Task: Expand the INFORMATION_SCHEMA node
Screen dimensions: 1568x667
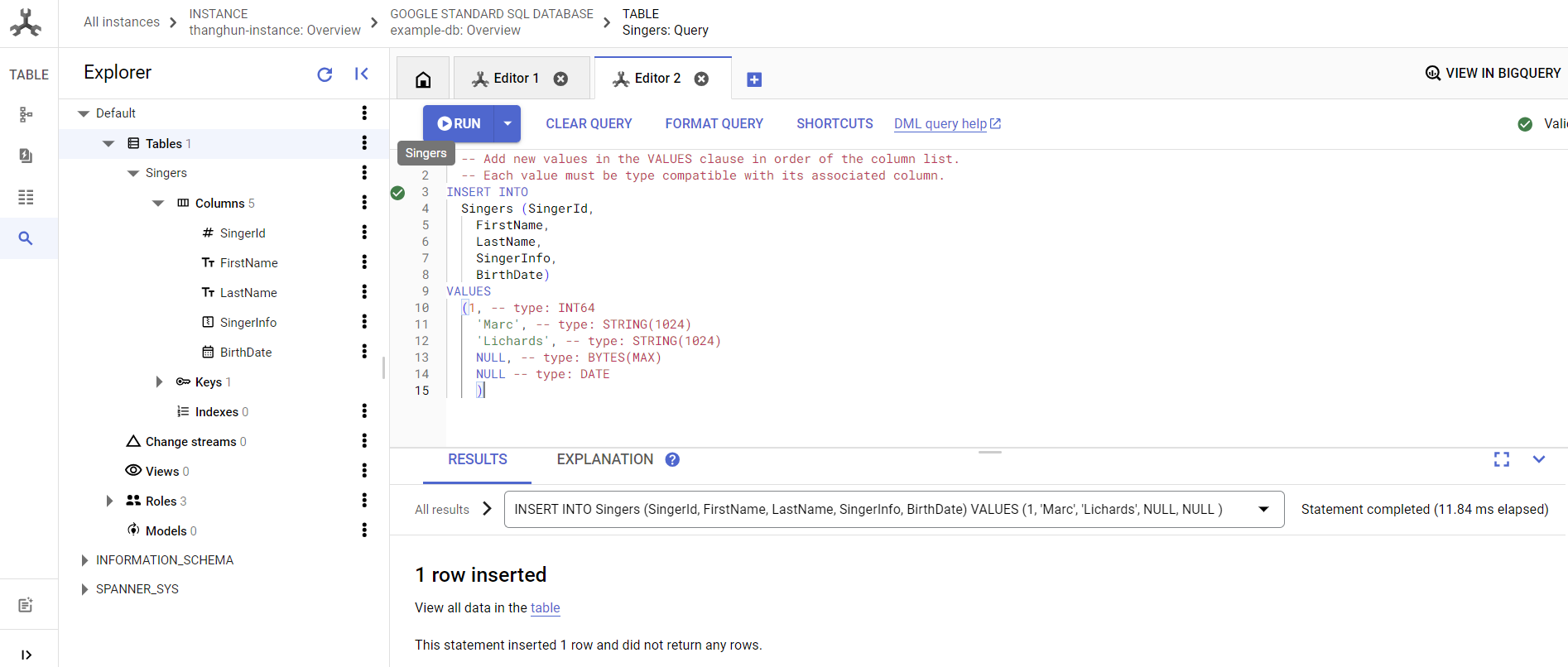Action: click(x=84, y=560)
